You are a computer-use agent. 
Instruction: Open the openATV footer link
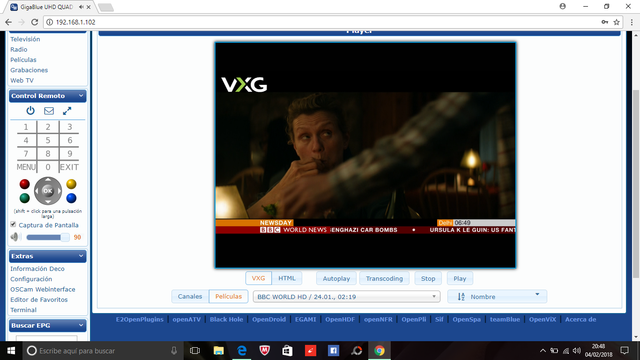coord(187,319)
